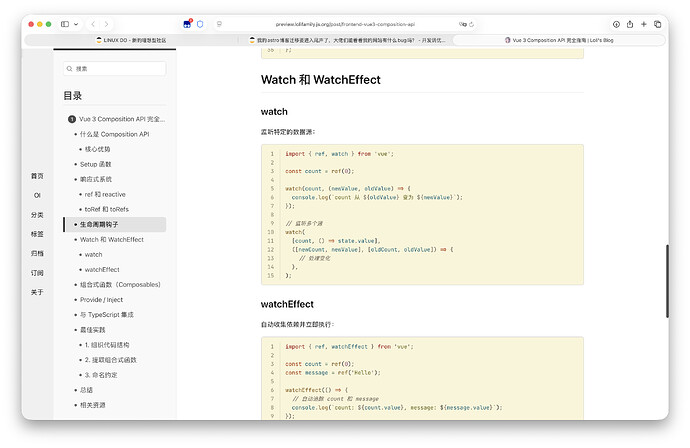690x448 pixels.
Task: Open 分类 in the left navigation
Action: click(37, 215)
